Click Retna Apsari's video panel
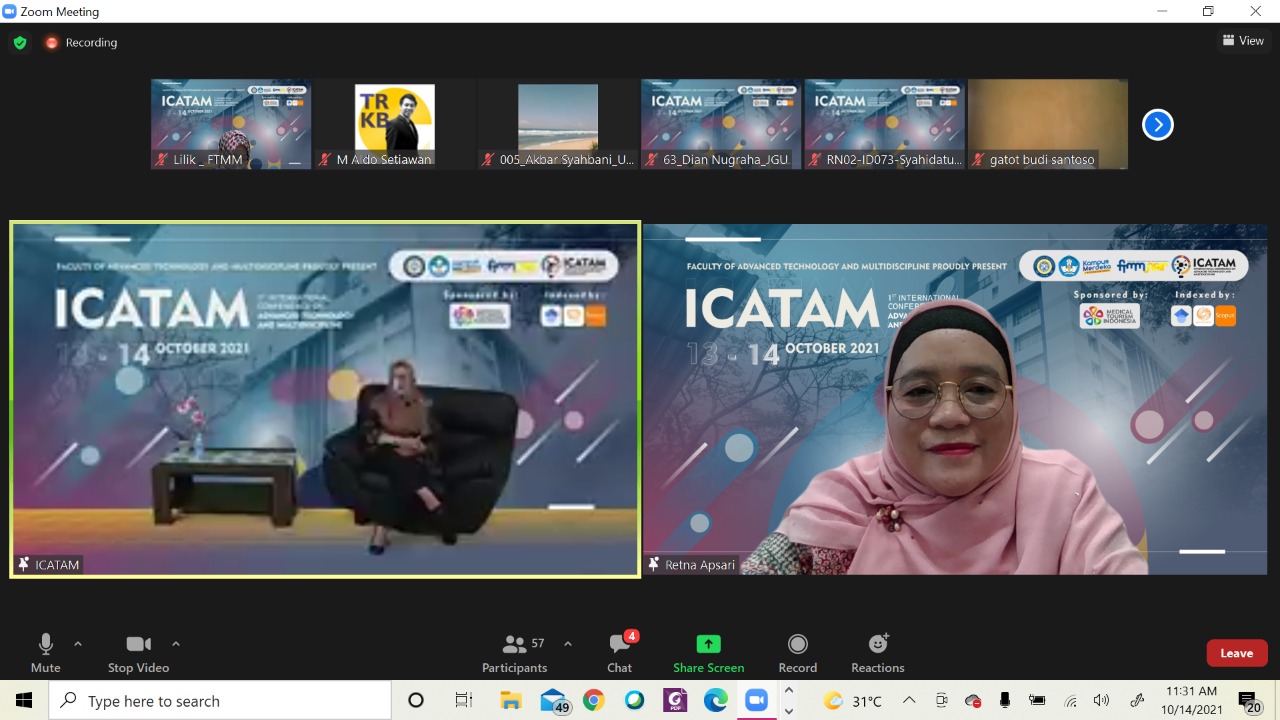1280x720 pixels. (955, 399)
